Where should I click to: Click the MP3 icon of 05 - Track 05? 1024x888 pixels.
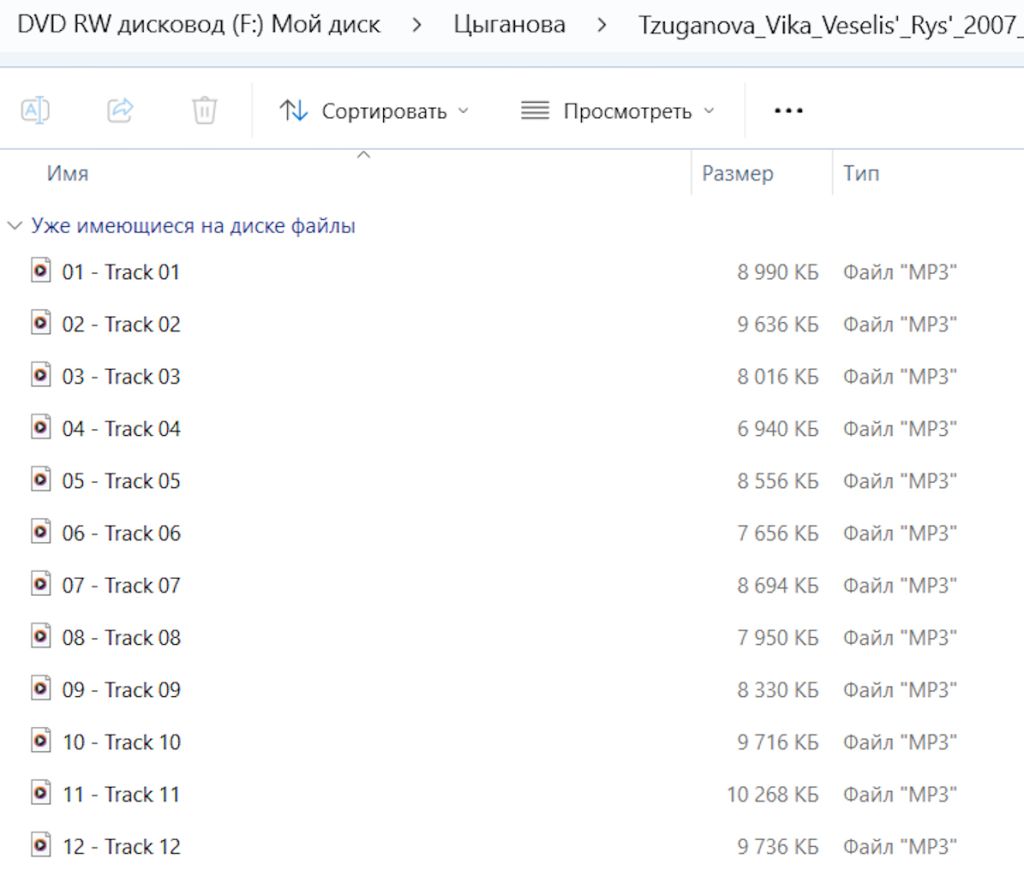40,479
